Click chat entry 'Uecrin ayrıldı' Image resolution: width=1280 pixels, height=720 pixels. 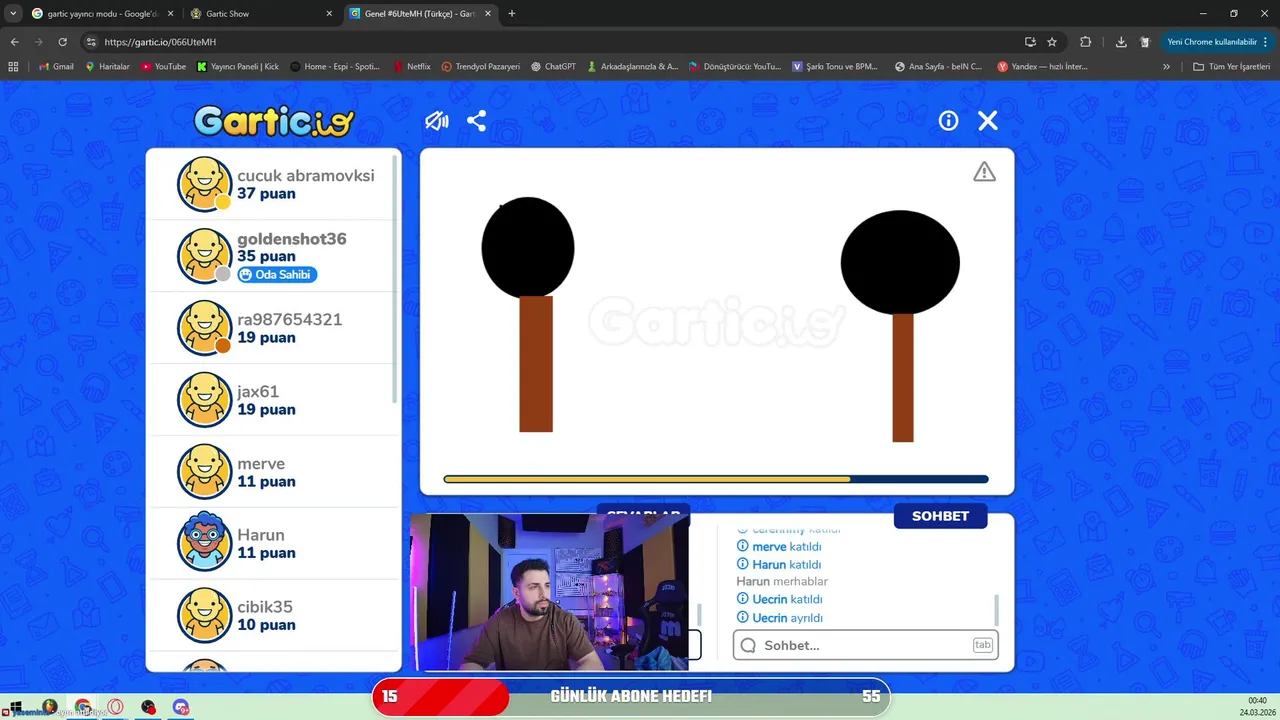point(780,618)
